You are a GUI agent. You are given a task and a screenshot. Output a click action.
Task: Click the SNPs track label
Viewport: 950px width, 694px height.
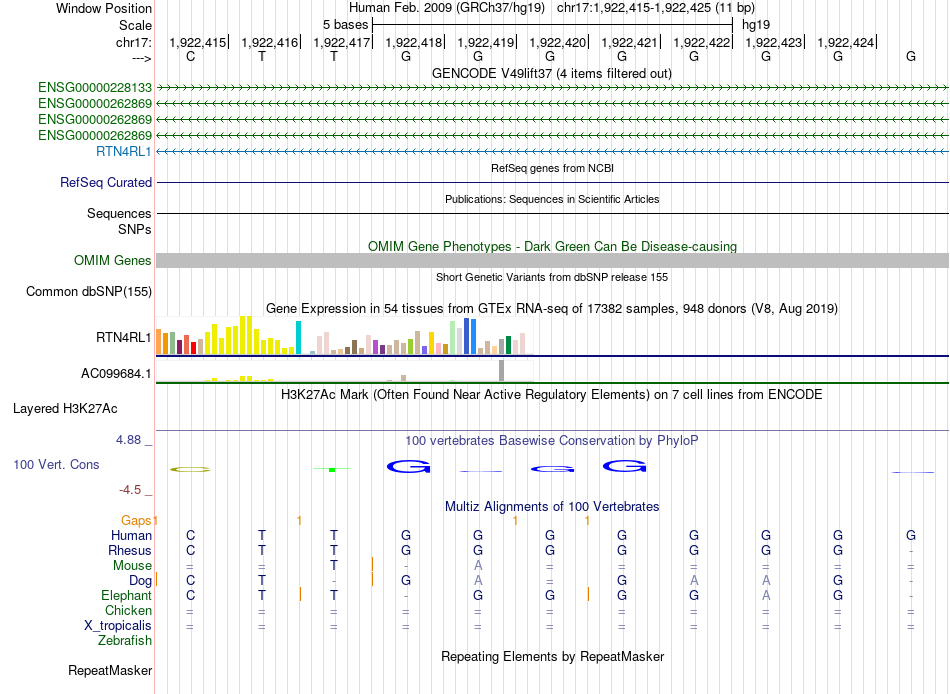point(135,229)
